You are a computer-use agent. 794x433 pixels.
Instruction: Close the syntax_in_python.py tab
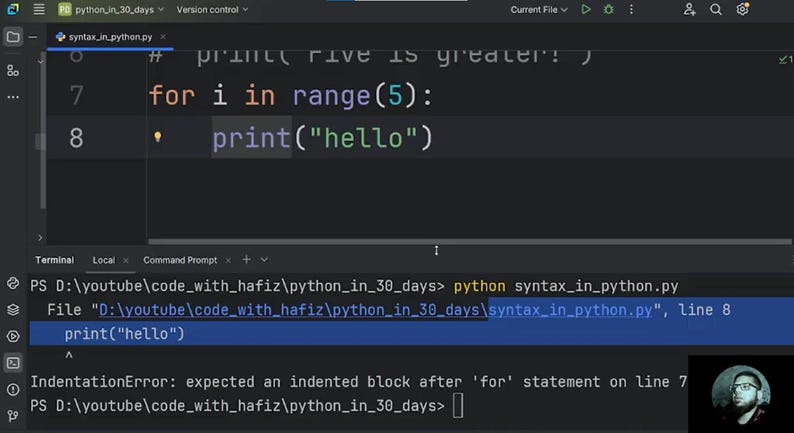pyautogui.click(x=163, y=36)
